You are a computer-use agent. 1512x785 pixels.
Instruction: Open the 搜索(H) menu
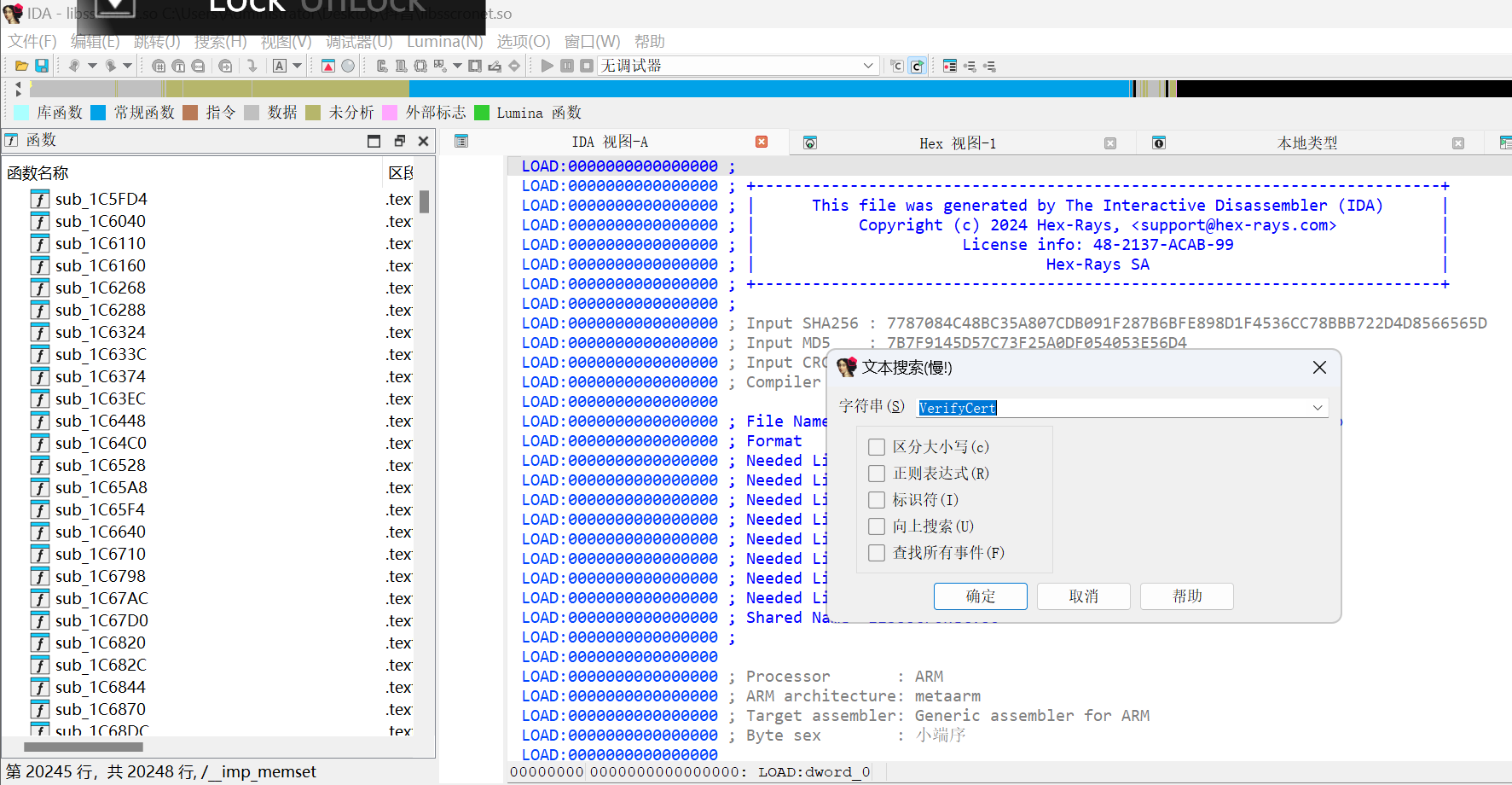pyautogui.click(x=220, y=41)
